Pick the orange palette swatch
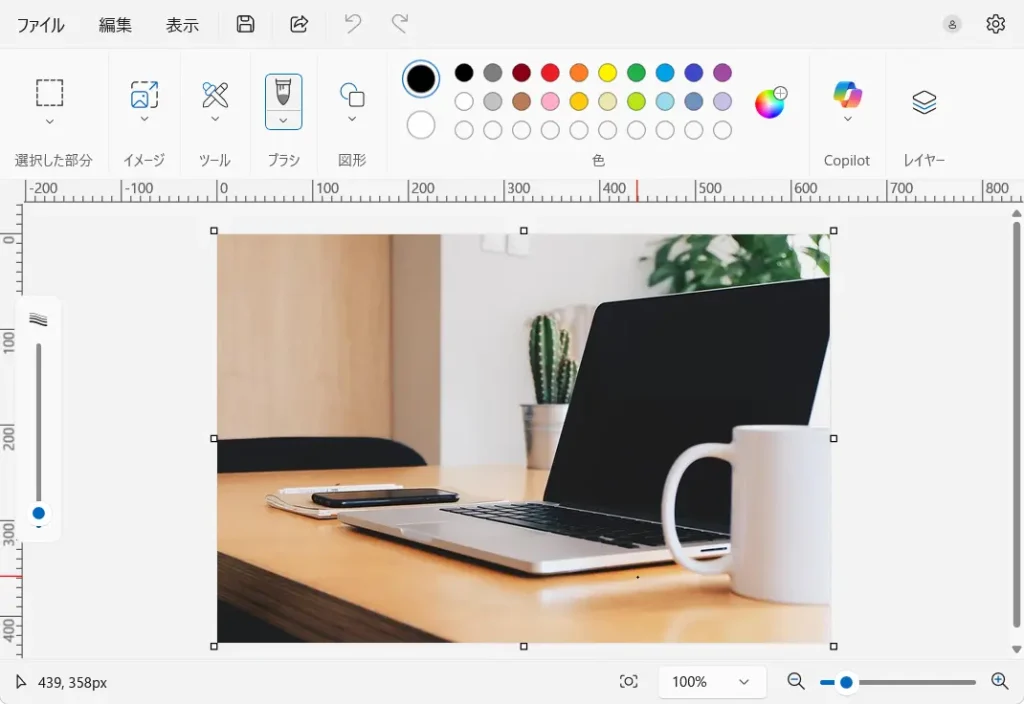Image resolution: width=1024 pixels, height=704 pixels. click(x=579, y=72)
